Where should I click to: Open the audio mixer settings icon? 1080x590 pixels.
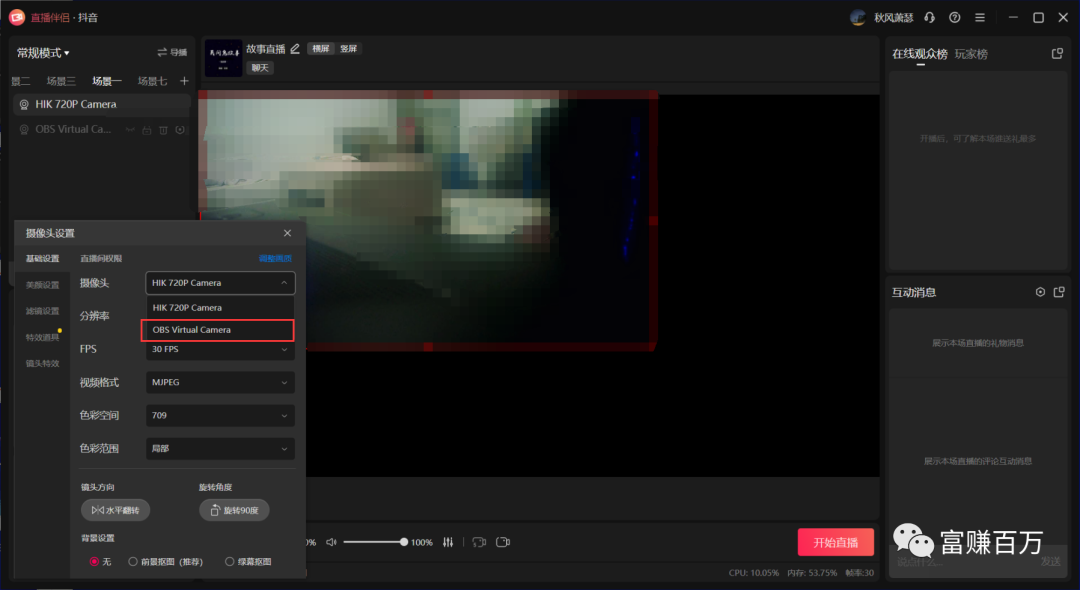(x=448, y=542)
